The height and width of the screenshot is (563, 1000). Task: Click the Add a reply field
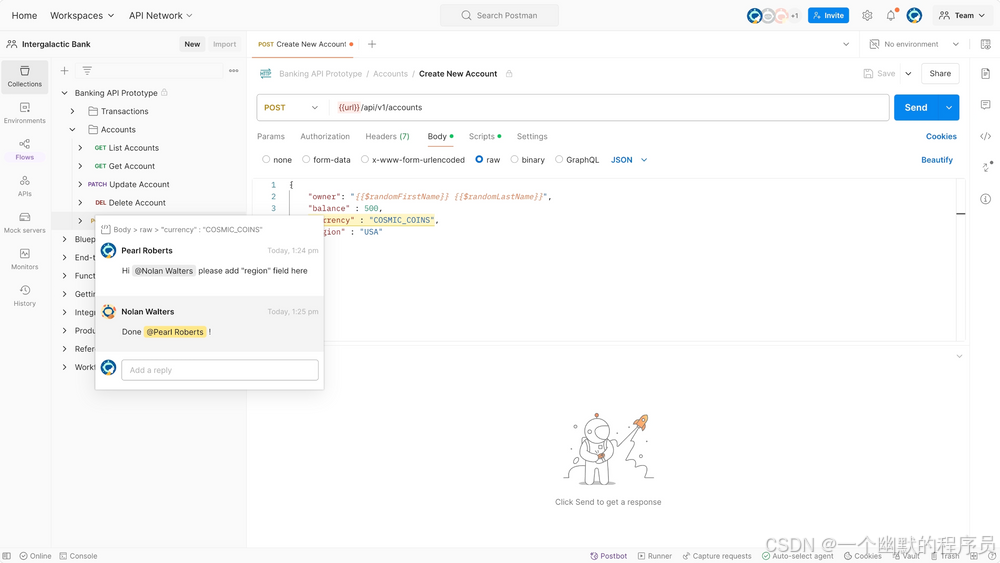220,370
